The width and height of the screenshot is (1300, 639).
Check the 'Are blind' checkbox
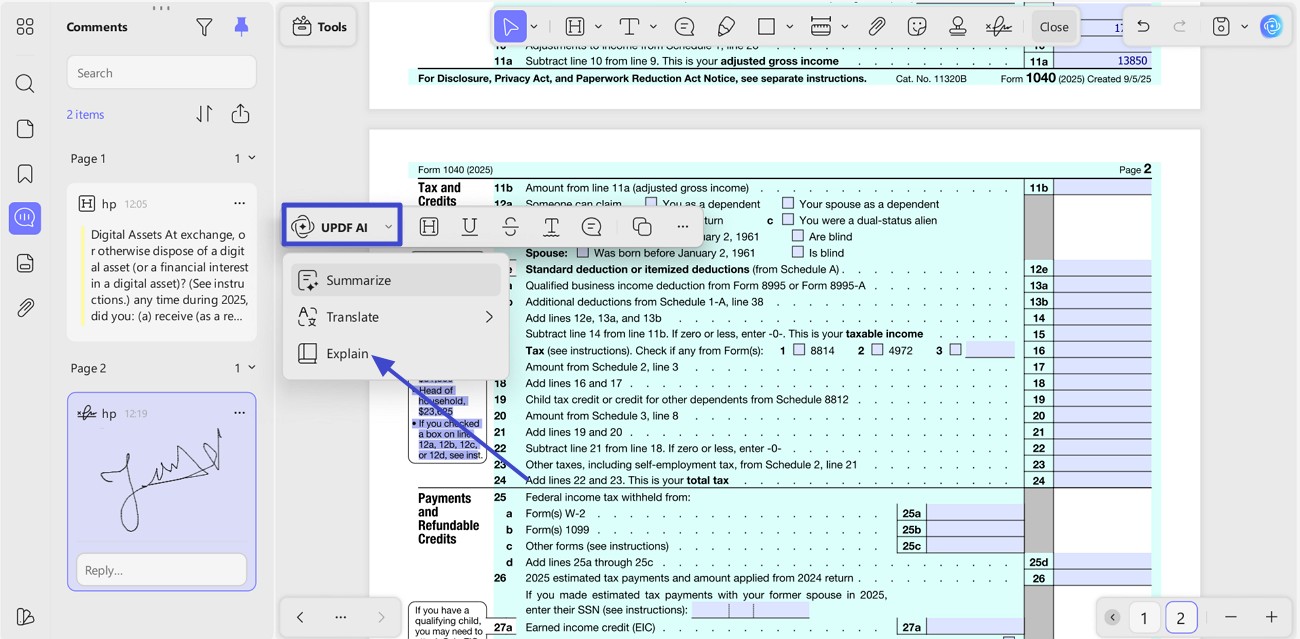click(x=798, y=236)
